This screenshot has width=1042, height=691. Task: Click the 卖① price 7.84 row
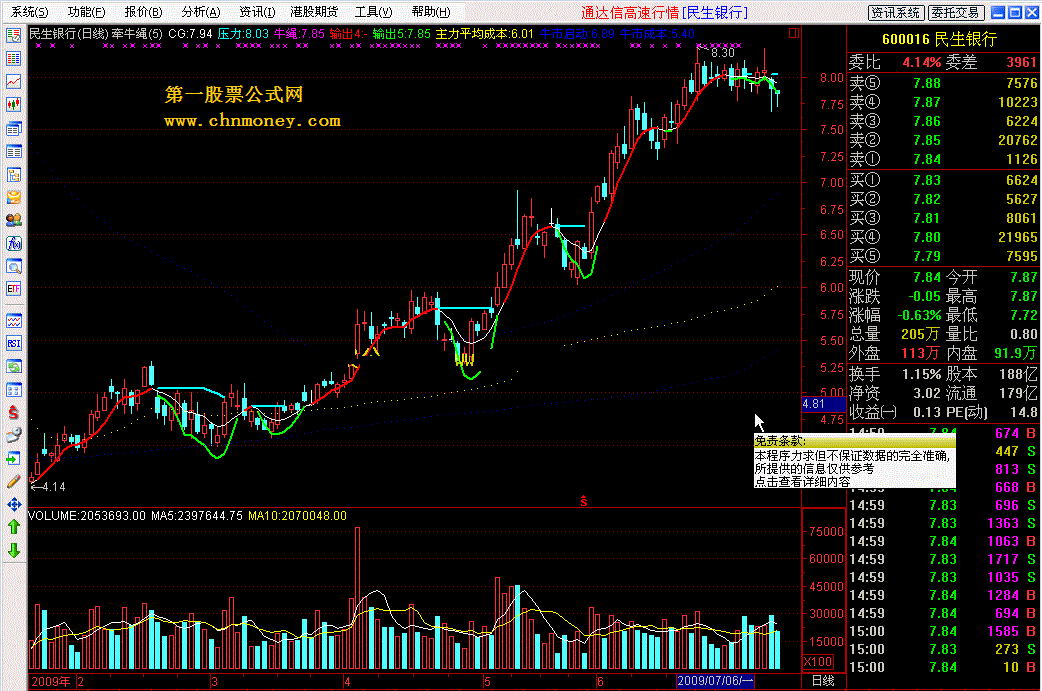click(944, 159)
